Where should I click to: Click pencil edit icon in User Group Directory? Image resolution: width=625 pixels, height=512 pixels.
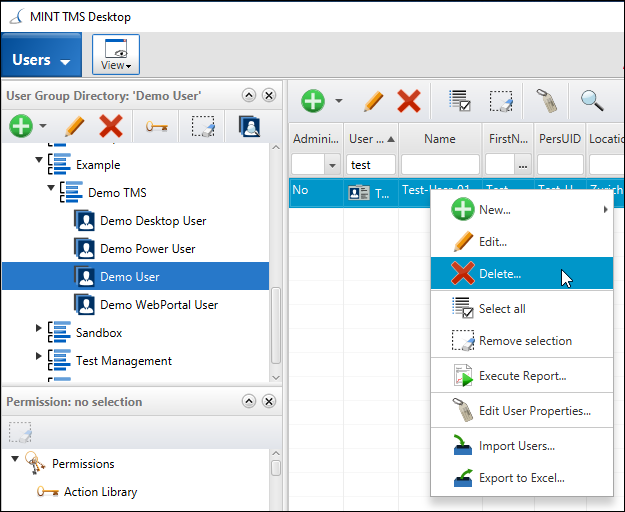tap(75, 126)
